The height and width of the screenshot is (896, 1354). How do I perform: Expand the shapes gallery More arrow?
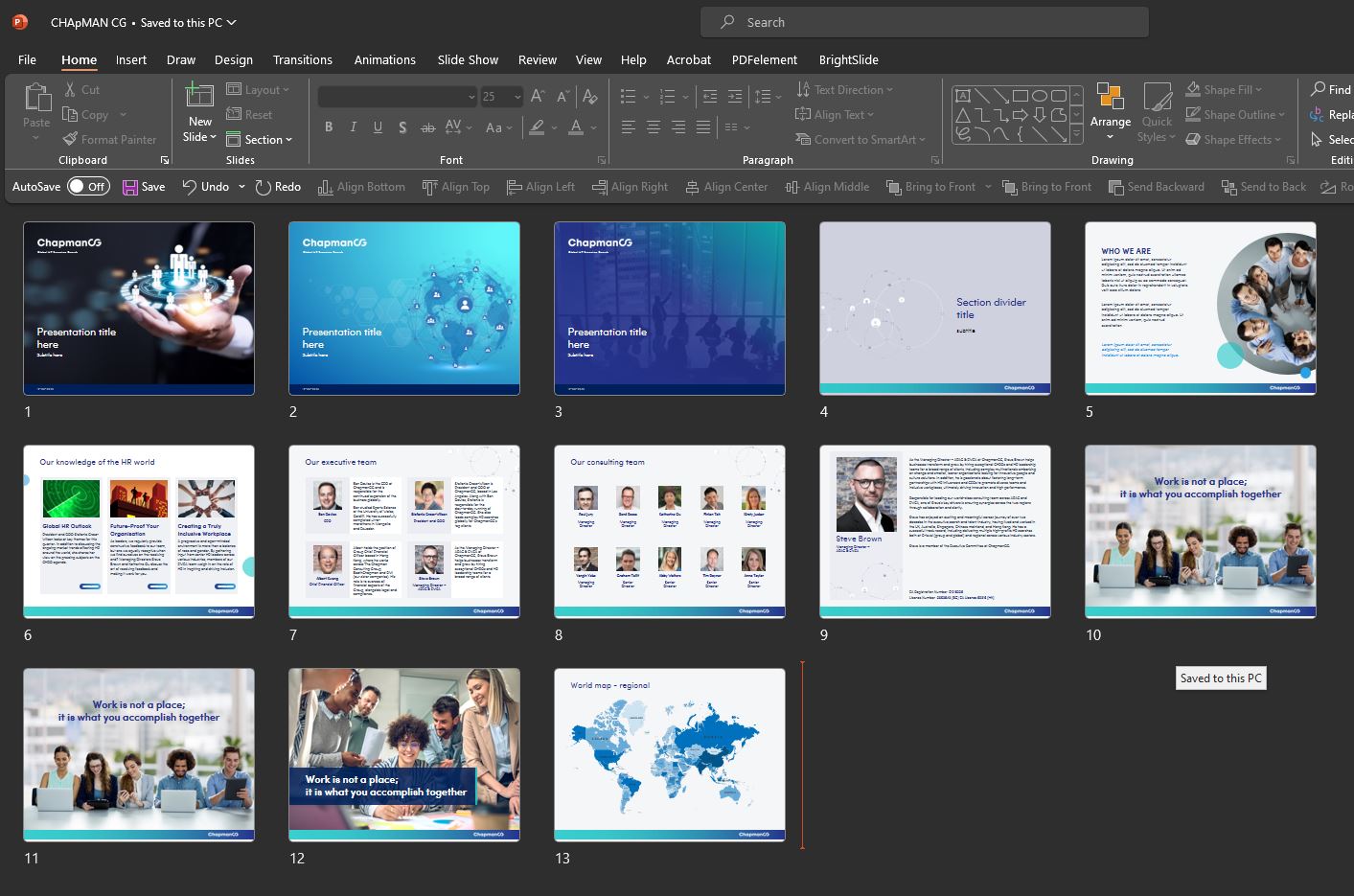(1077, 136)
